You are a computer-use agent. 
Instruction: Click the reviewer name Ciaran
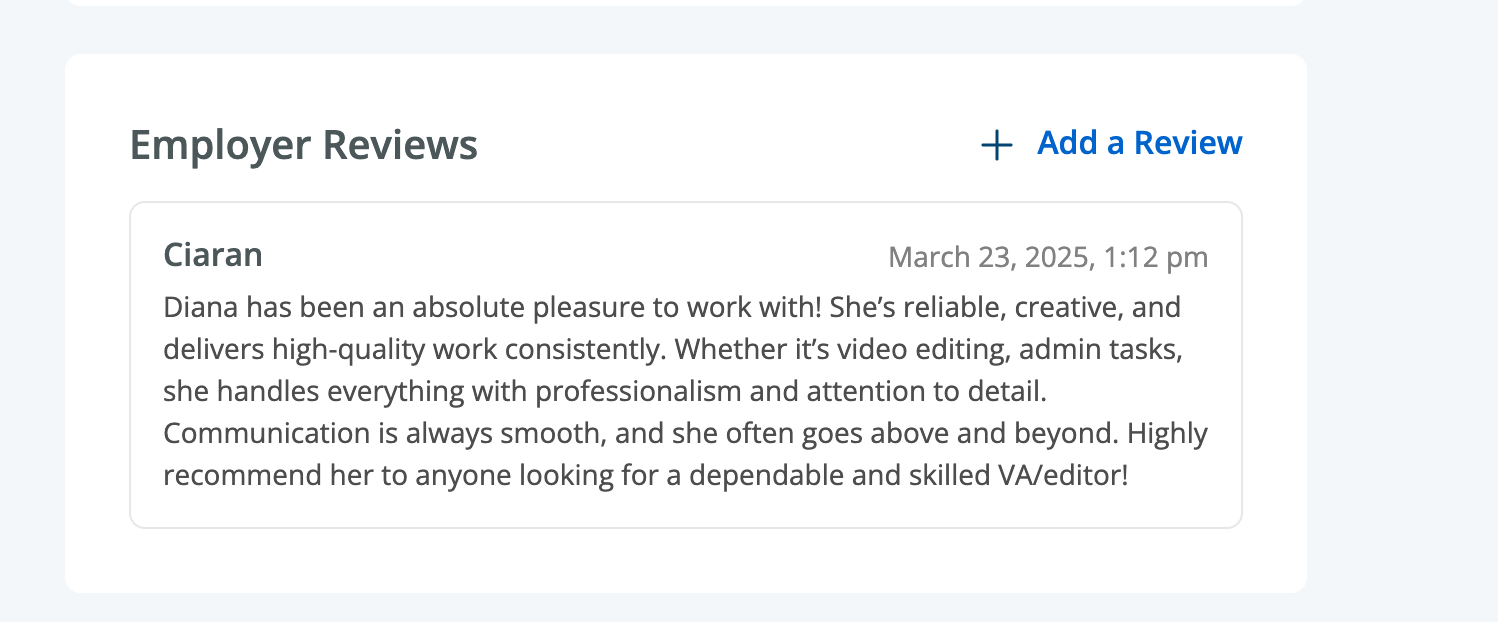[213, 255]
